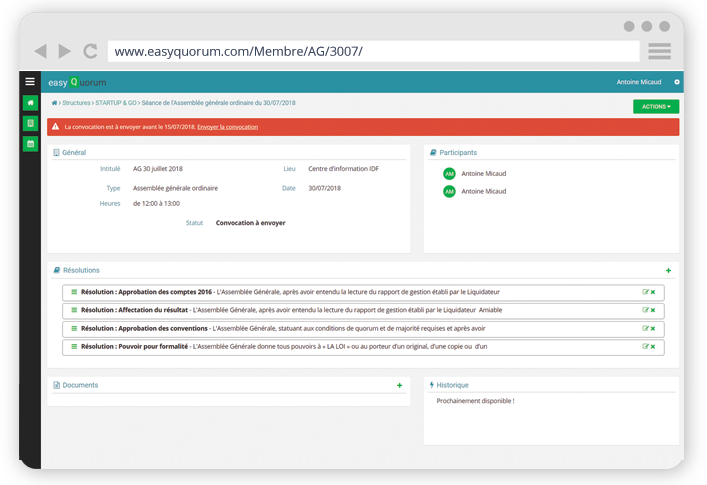Edit the Pouvoir pour formalité resolution
Viewport: 707px width, 485px height.
click(x=646, y=346)
